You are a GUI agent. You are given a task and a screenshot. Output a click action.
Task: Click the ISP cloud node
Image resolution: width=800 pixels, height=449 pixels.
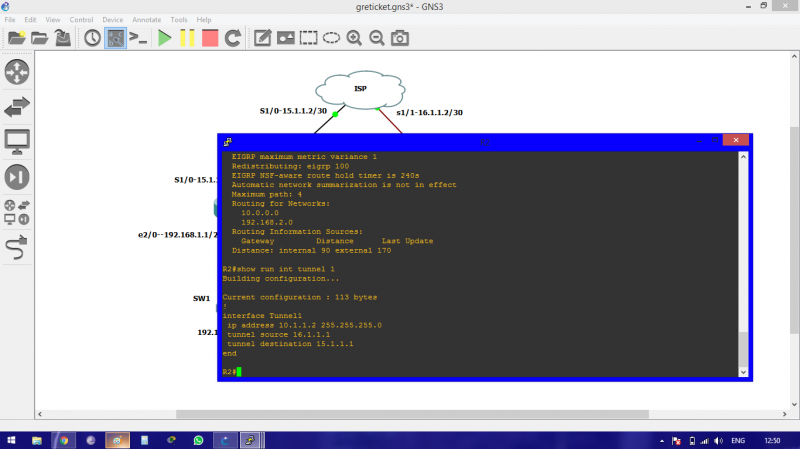click(x=360, y=89)
